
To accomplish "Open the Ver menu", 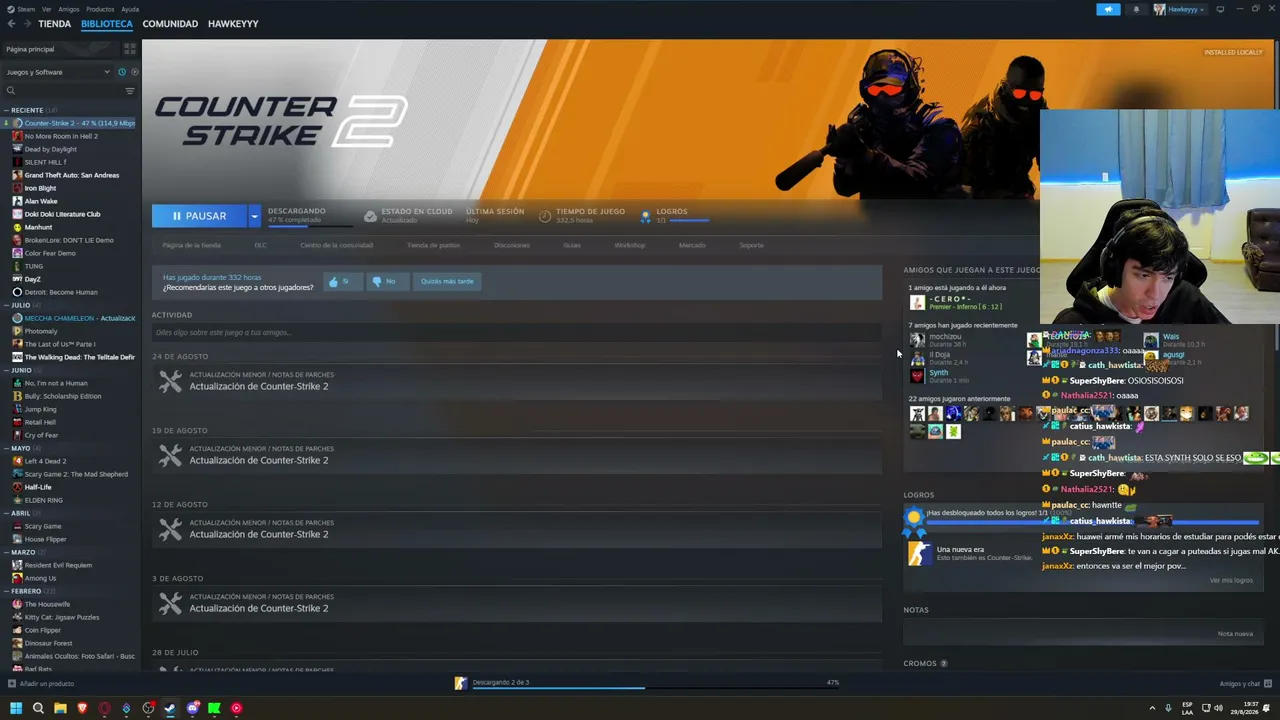I will 47,9.
